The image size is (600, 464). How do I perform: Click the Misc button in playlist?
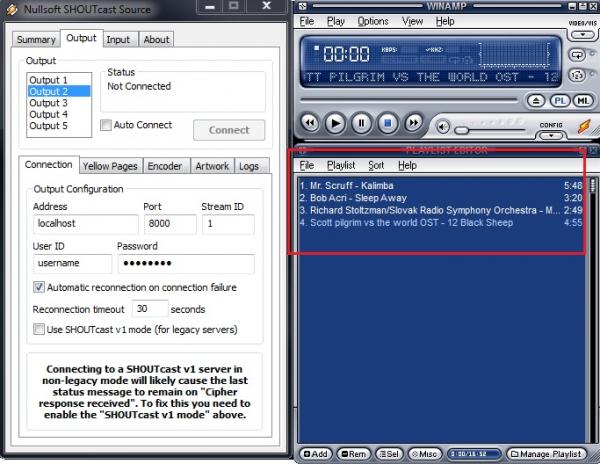(424, 454)
